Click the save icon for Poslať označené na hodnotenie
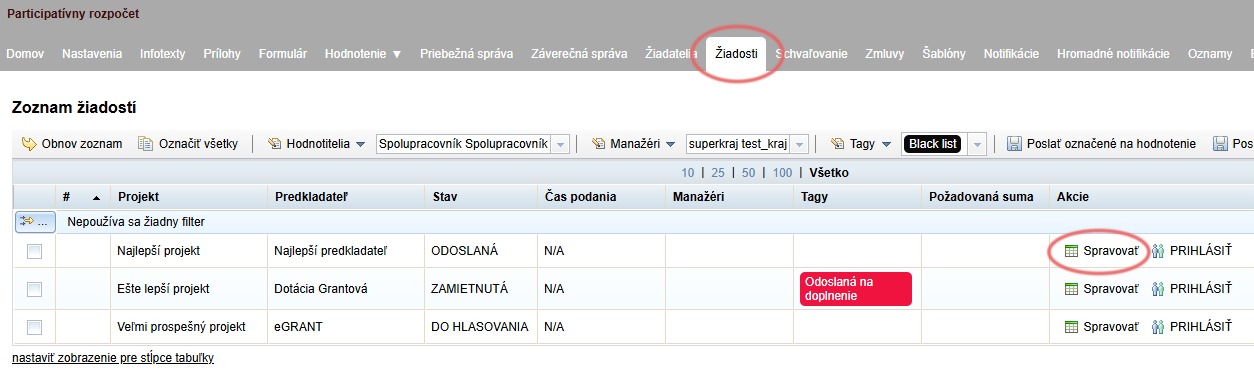This screenshot has height=373, width=1254. click(1014, 144)
